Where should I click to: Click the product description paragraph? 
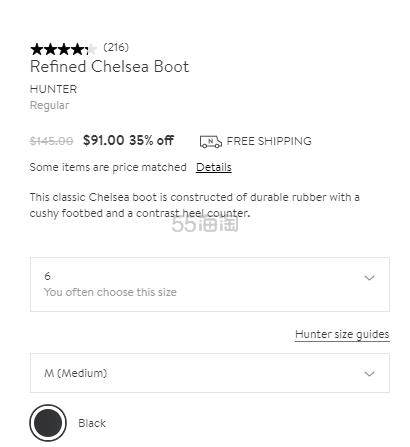(x=195, y=205)
